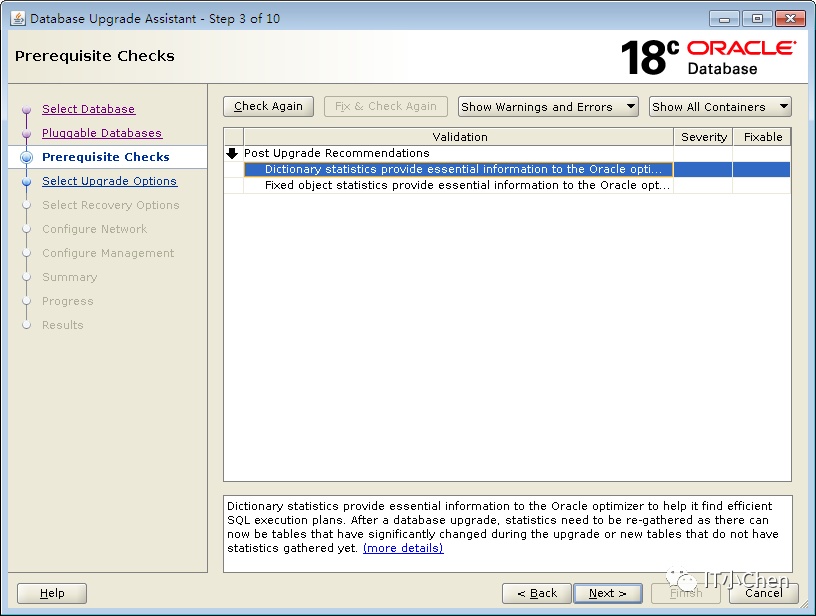816x616 pixels.
Task: Click the Post Upgrade Recommendations group row
Action: click(507, 153)
